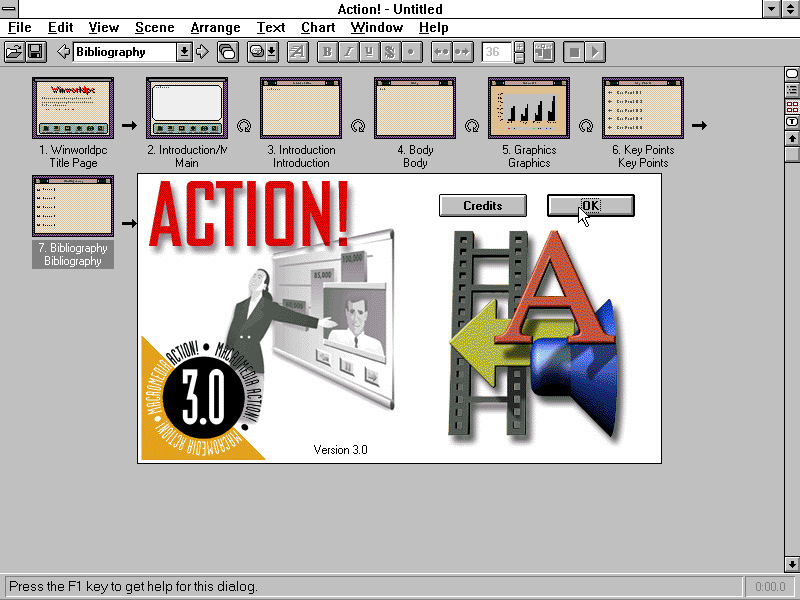
Task: Select the scene 7 Bibliography thumbnail
Action: click(73, 206)
